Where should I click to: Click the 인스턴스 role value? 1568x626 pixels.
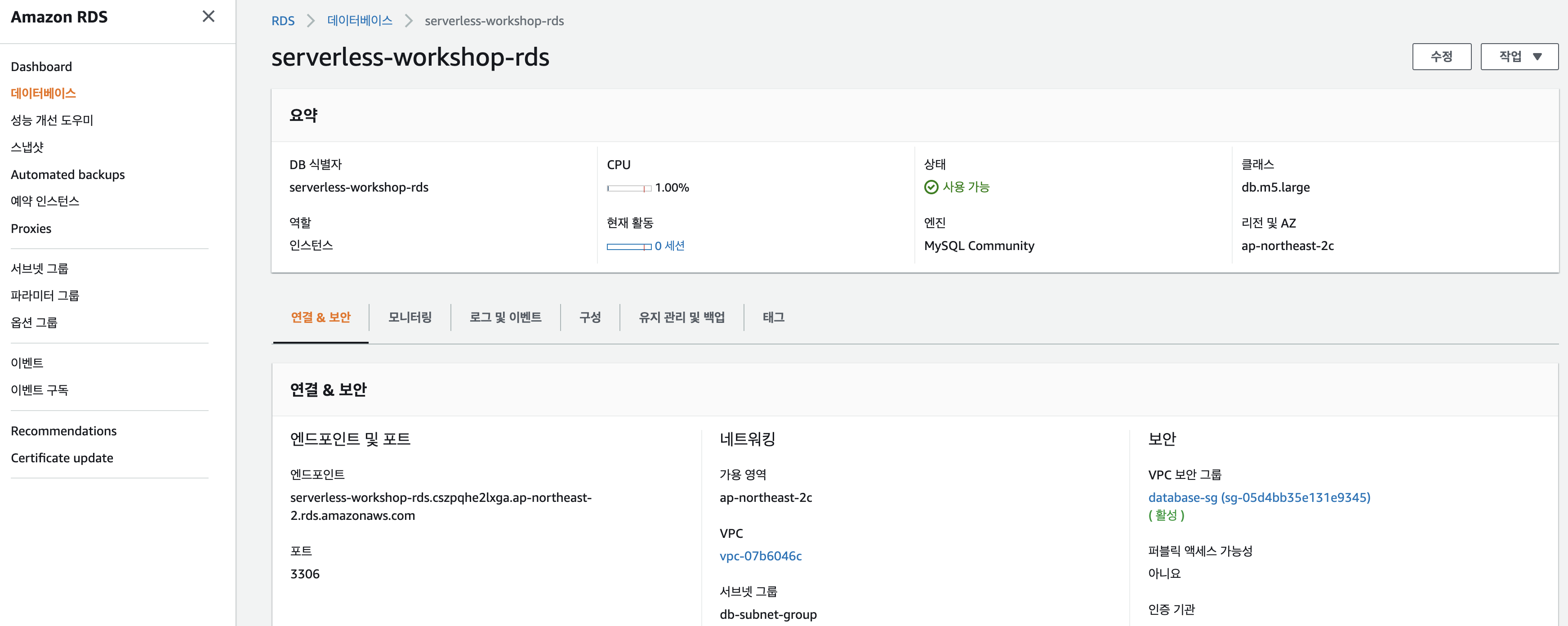[311, 245]
